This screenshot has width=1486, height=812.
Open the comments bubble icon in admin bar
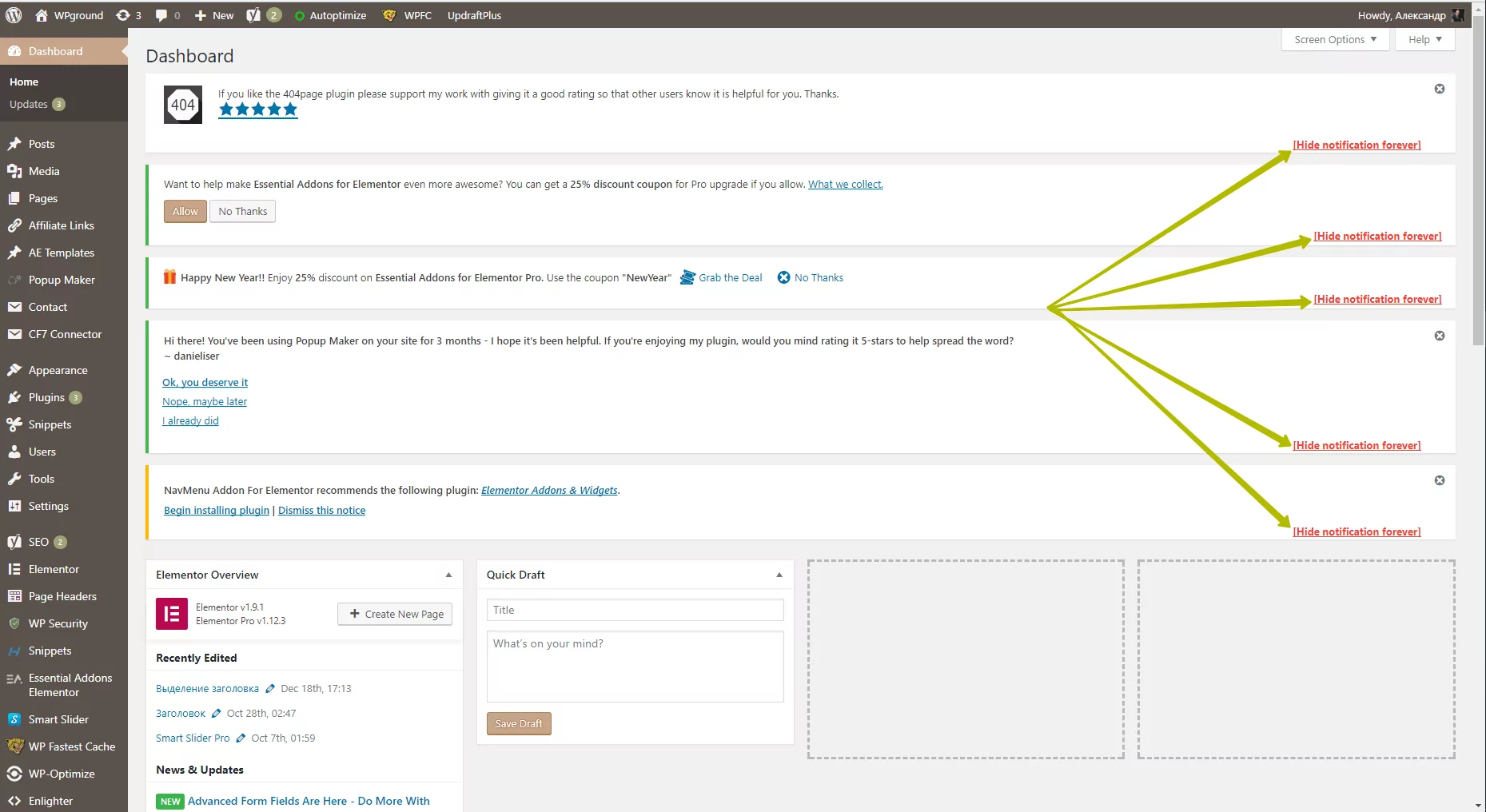[x=161, y=15]
